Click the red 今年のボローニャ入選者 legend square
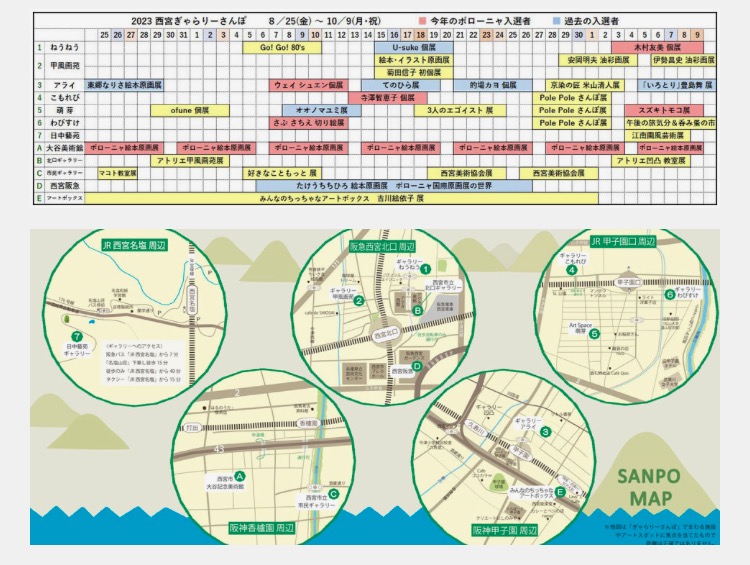Screen dimensions: 750x565 point(422,21)
